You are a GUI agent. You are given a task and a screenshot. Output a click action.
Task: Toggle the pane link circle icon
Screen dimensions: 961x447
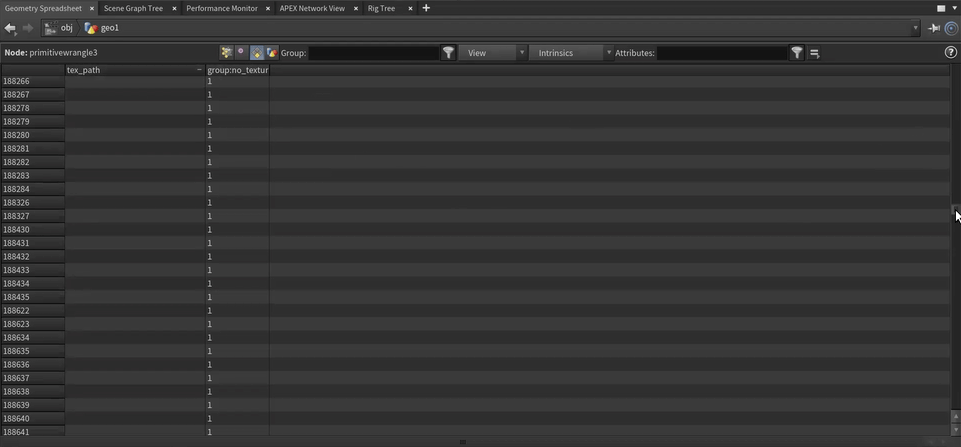(951, 28)
